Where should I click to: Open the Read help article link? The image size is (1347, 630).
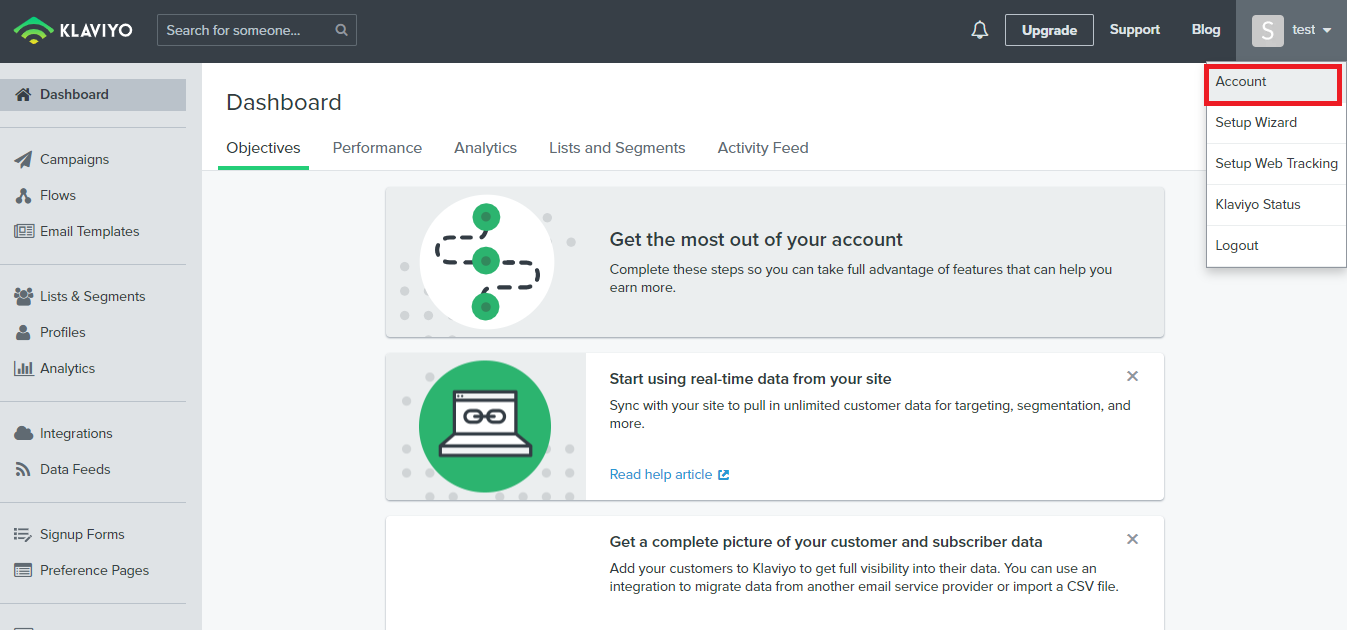(661, 475)
